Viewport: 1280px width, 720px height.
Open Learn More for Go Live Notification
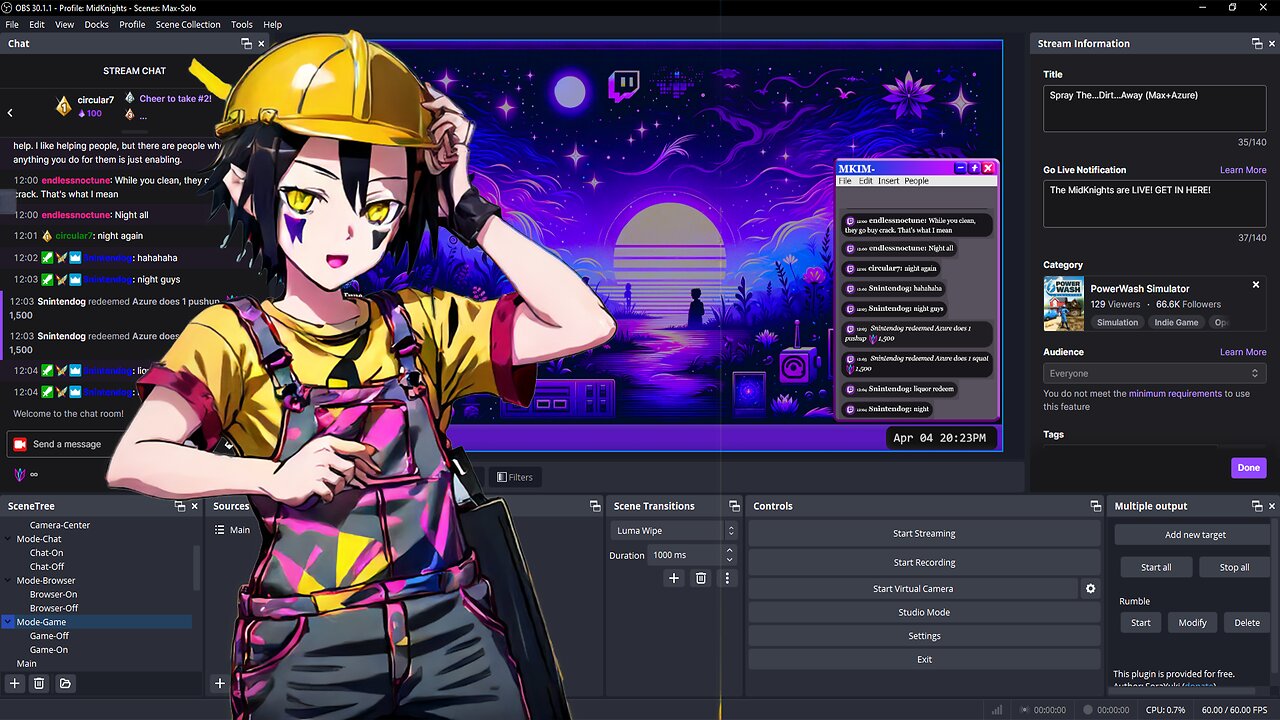point(1243,170)
